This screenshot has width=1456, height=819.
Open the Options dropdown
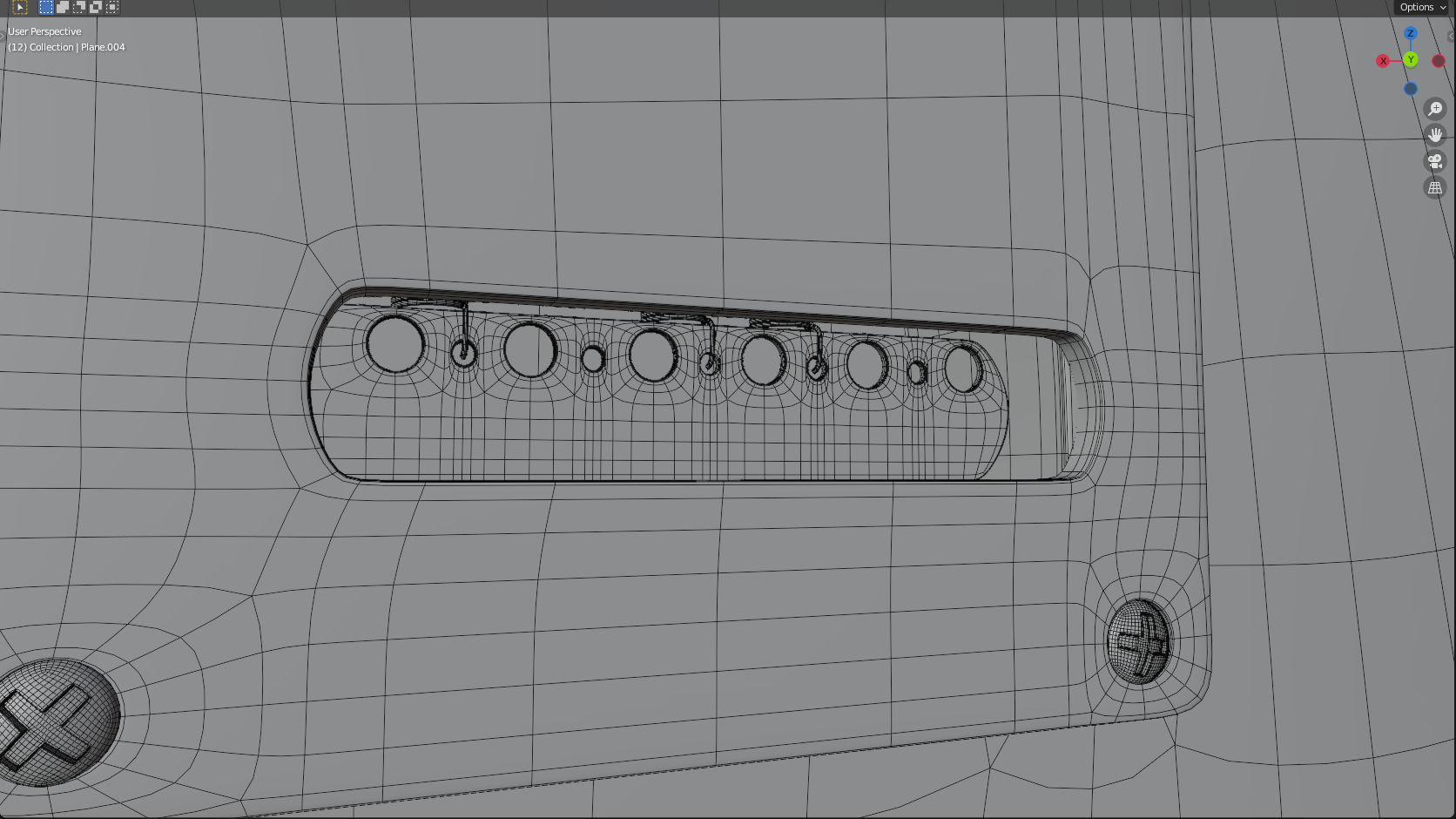[1423, 7]
